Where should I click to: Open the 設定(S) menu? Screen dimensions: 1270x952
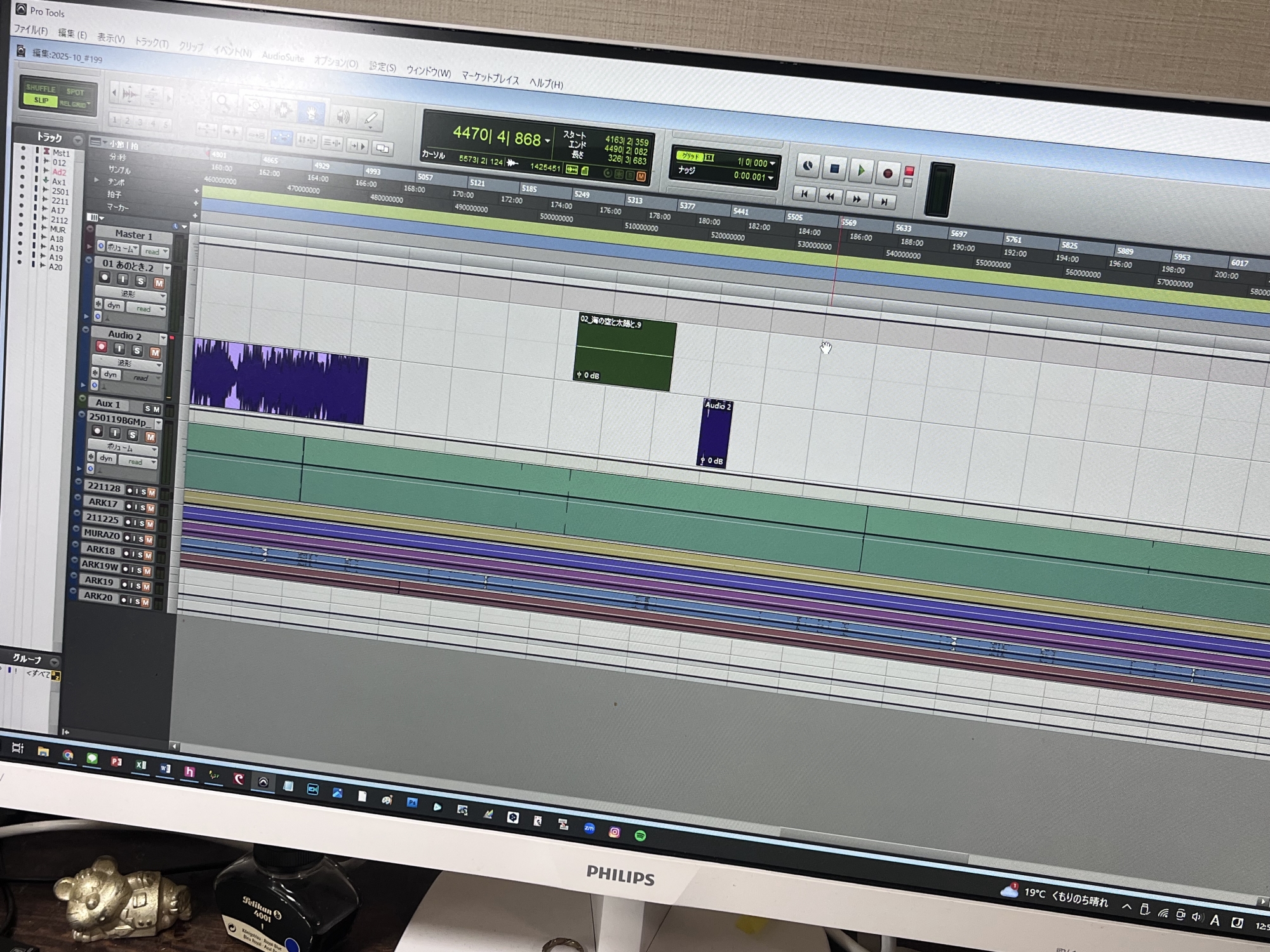click(382, 67)
